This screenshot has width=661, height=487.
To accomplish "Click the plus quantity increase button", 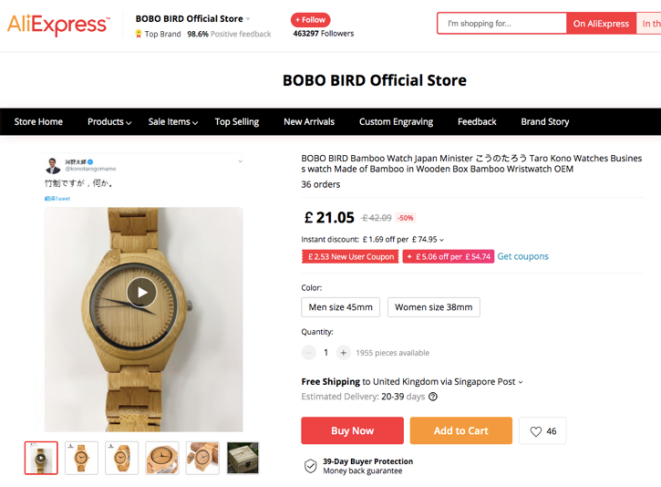I will [343, 352].
